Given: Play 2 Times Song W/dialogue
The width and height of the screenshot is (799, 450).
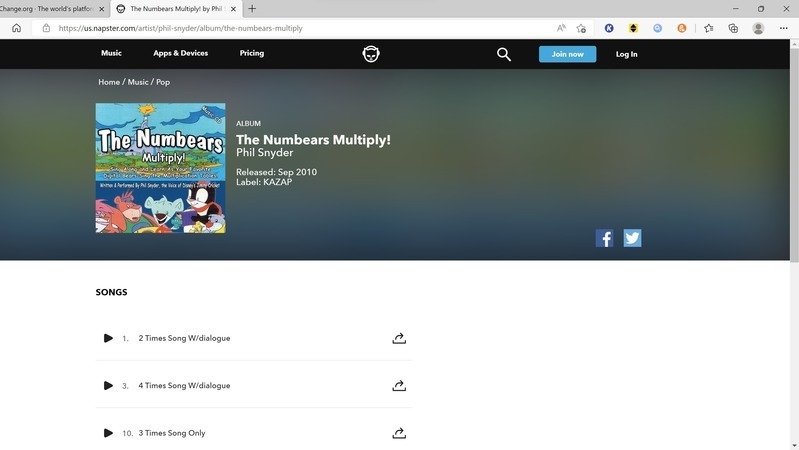Looking at the screenshot, I should [108, 338].
